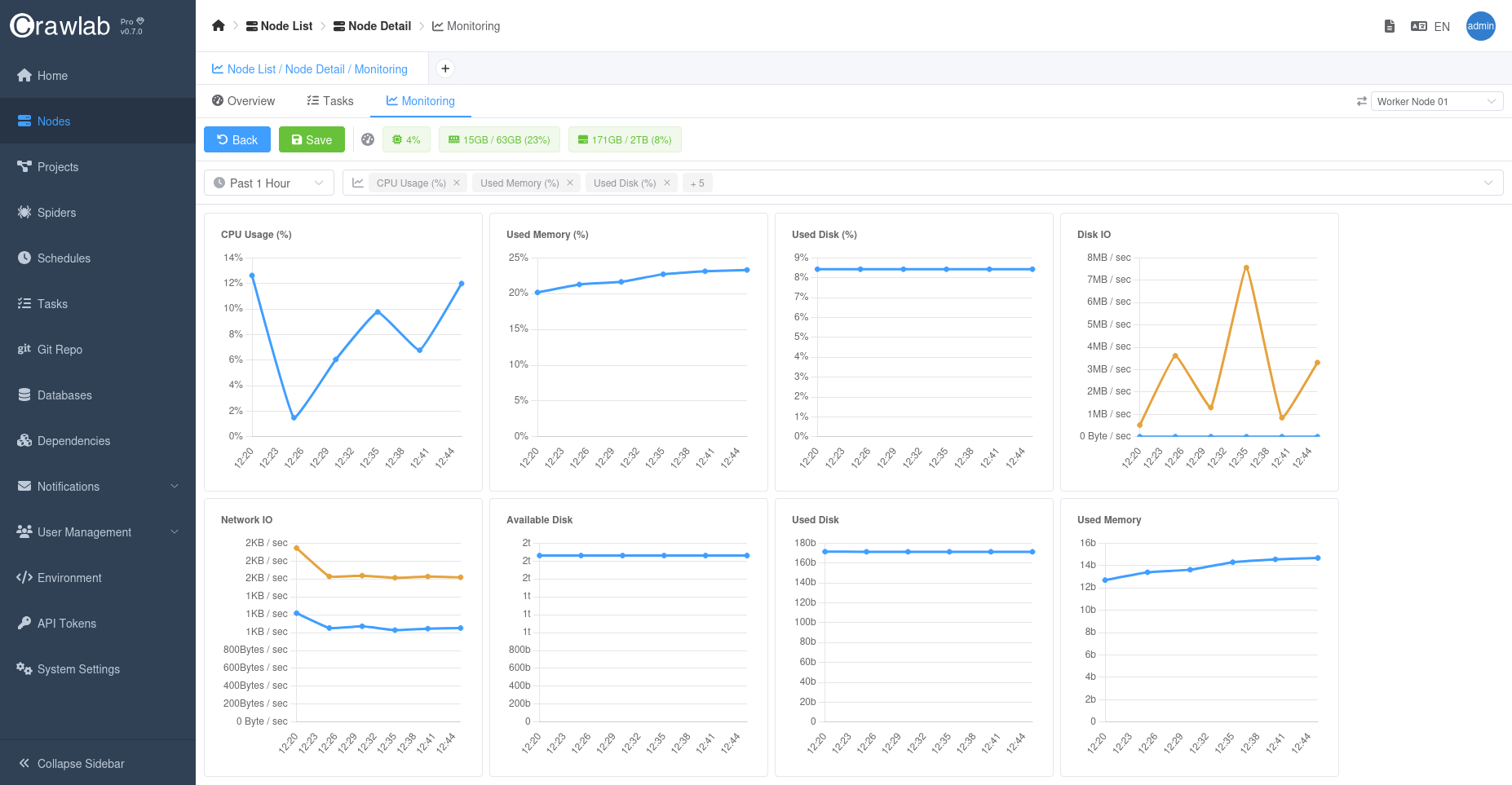Expand the metrics selector dropdown arrow on the right
This screenshot has height=785, width=1512.
(1490, 182)
